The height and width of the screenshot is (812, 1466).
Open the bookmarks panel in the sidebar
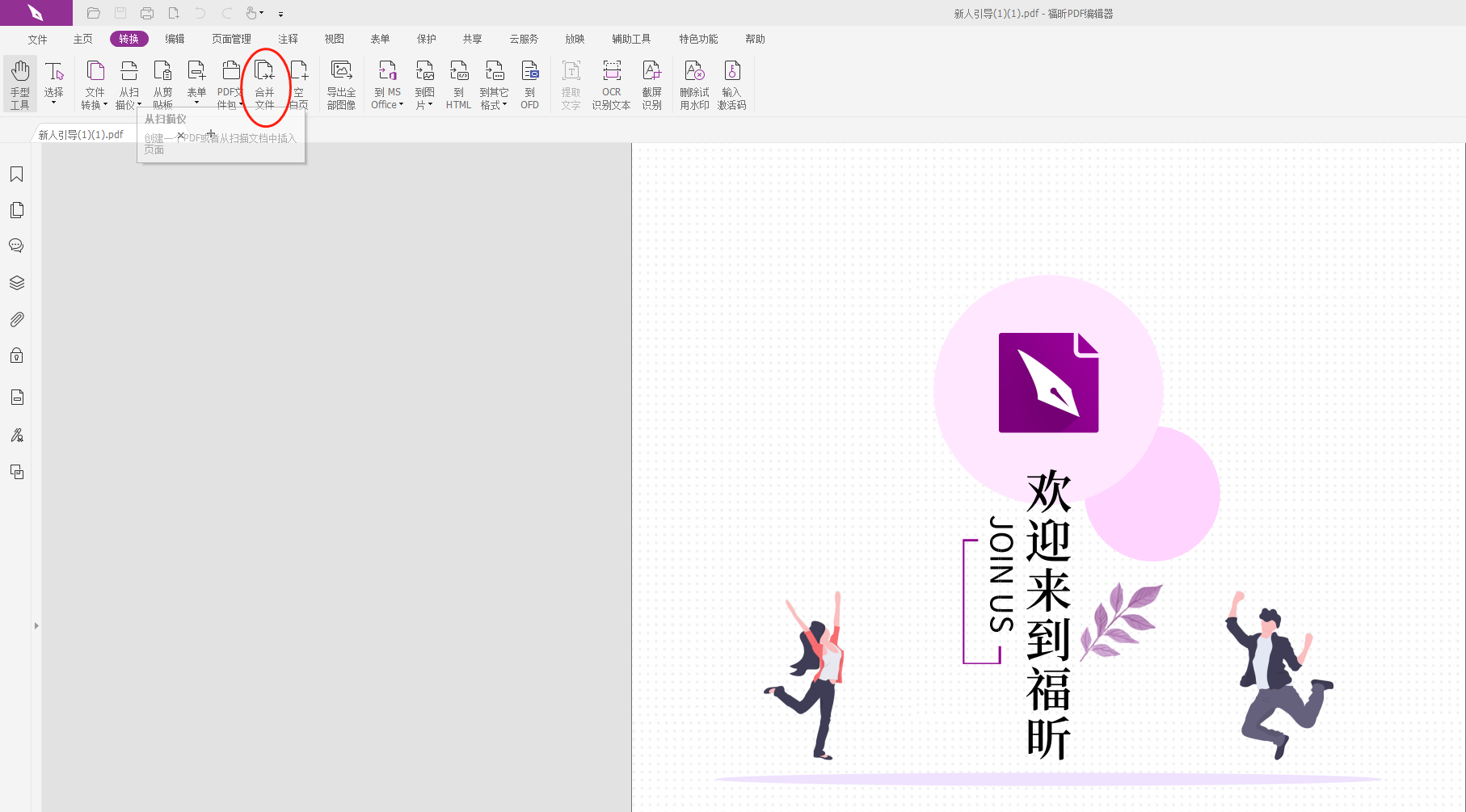pos(17,174)
